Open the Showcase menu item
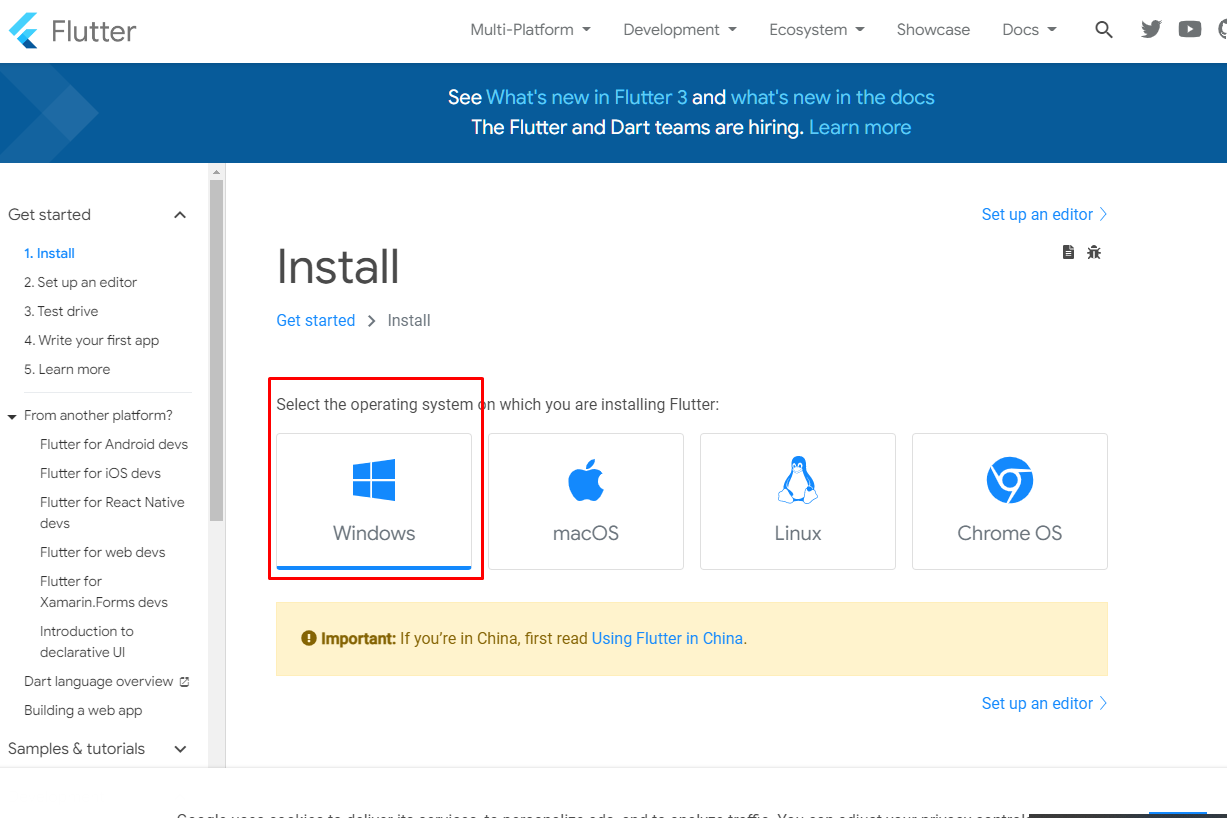Image resolution: width=1227 pixels, height=818 pixels. click(933, 30)
